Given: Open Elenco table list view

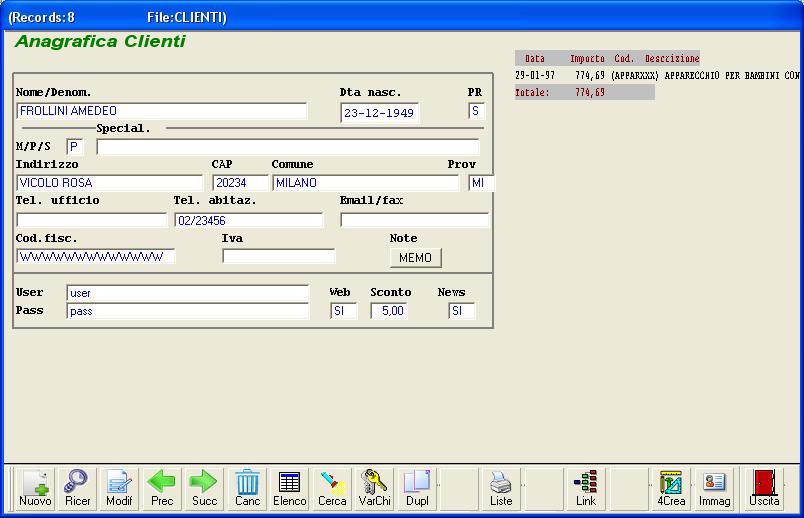Looking at the screenshot, I should (290, 489).
